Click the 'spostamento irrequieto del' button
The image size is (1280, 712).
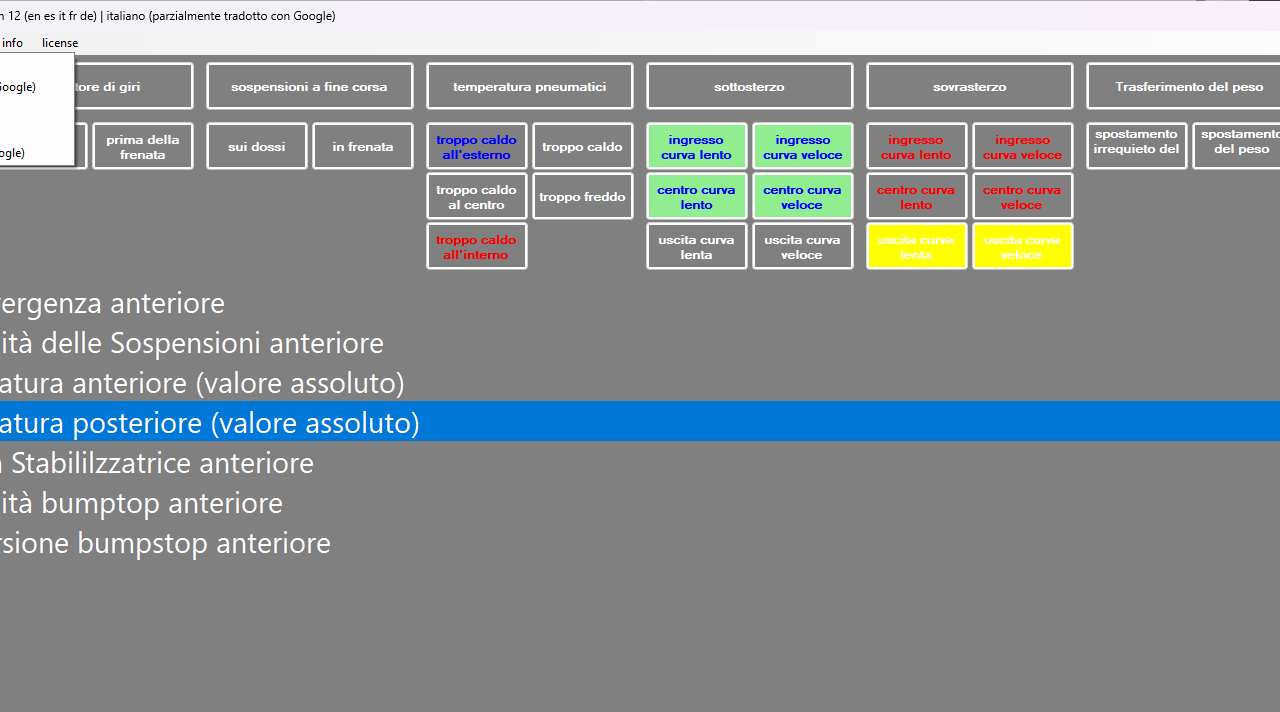[1137, 147]
